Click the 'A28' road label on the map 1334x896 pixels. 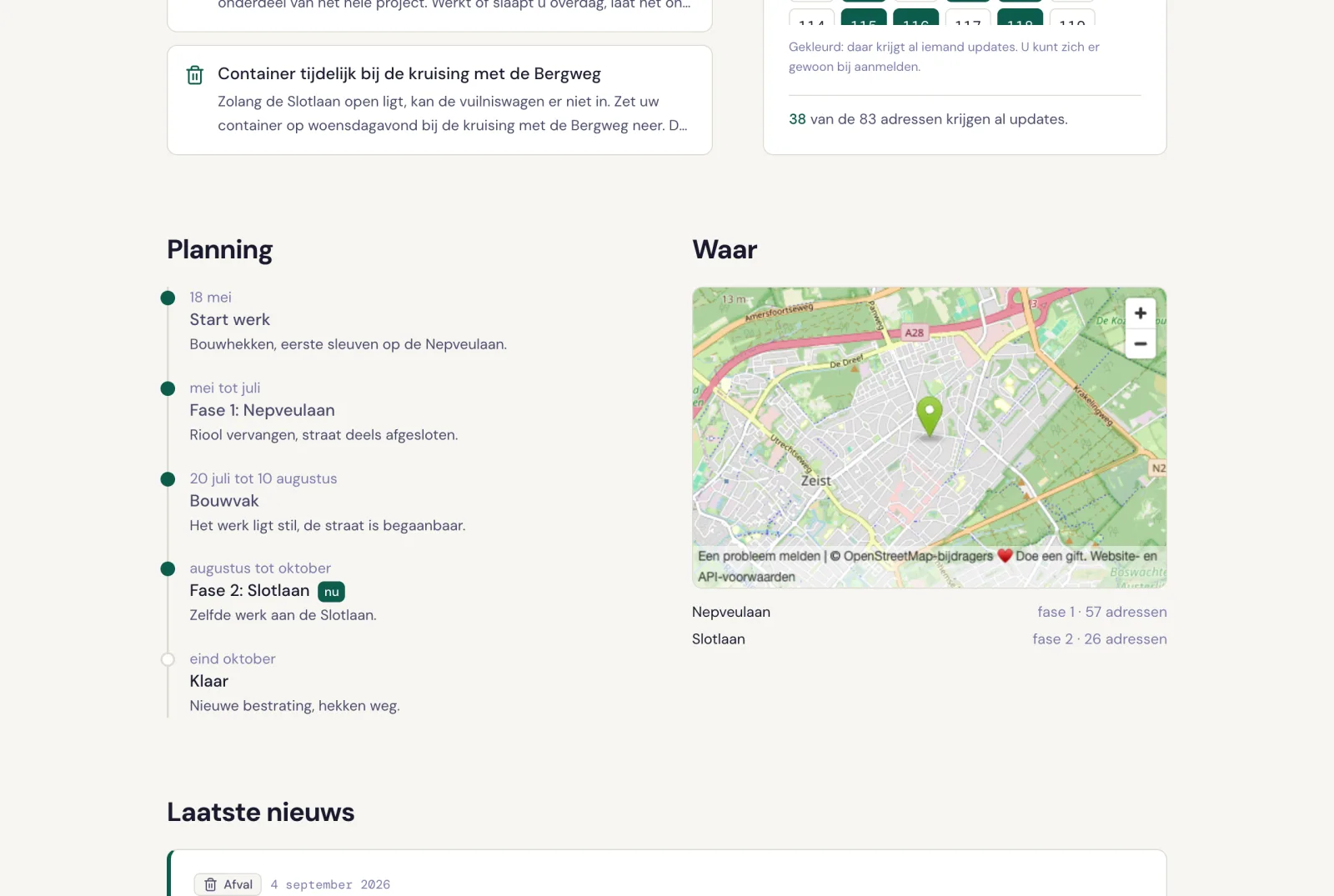pos(915,333)
